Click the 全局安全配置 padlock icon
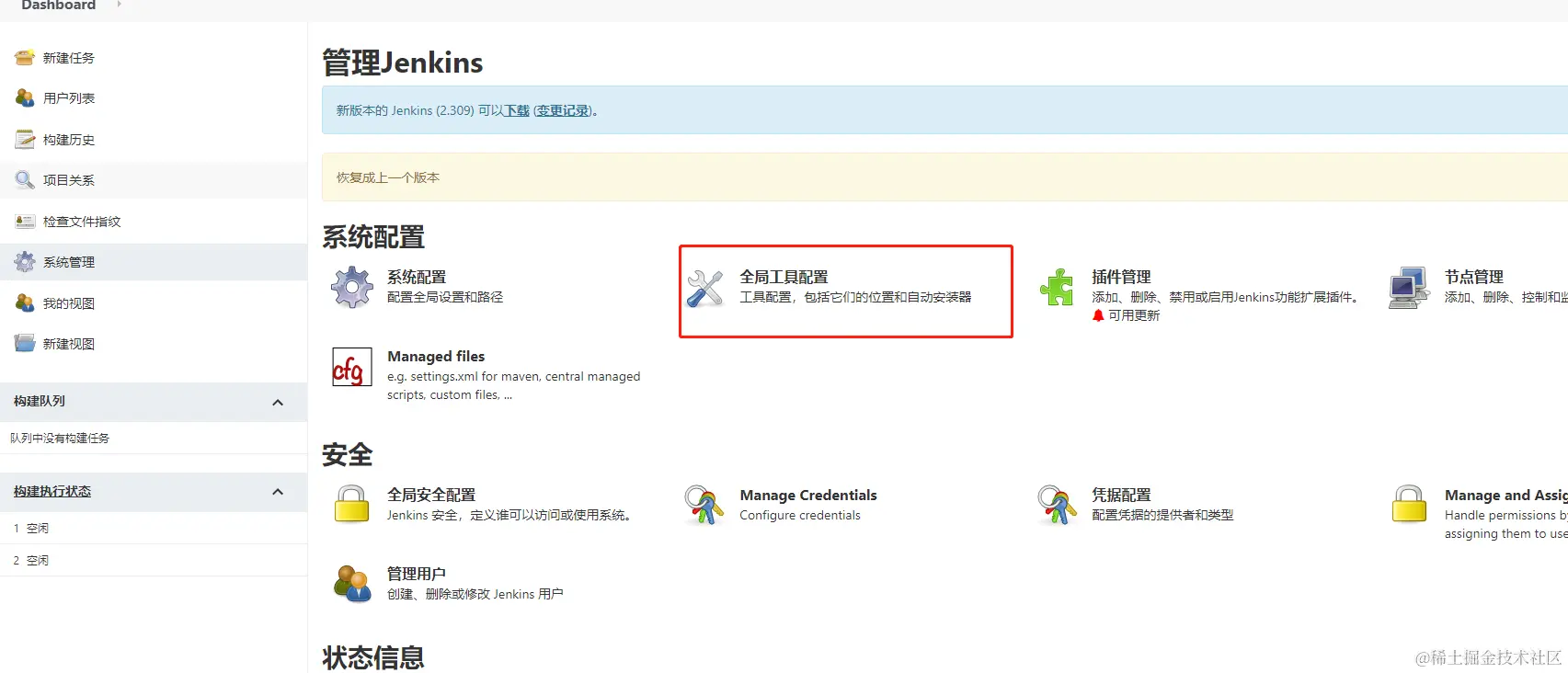 tap(351, 504)
